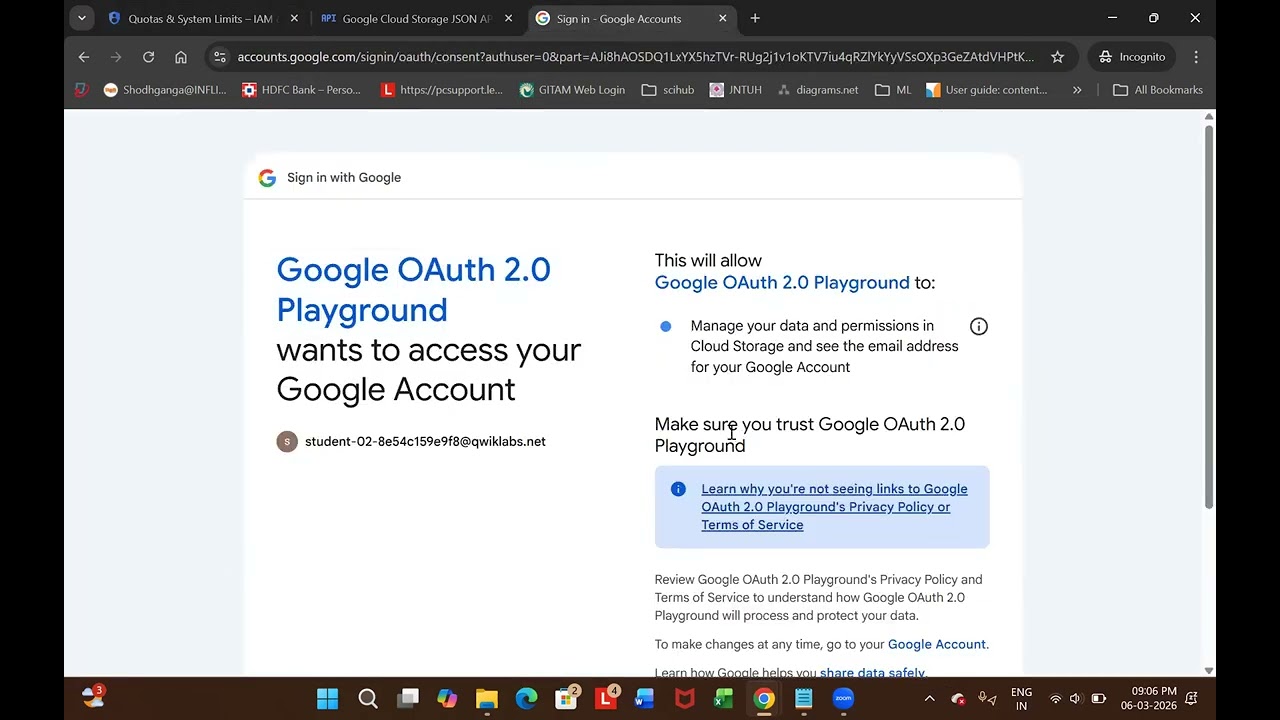Click the student qwiklabs account email
Image resolution: width=1280 pixels, height=720 pixels.
pos(425,441)
